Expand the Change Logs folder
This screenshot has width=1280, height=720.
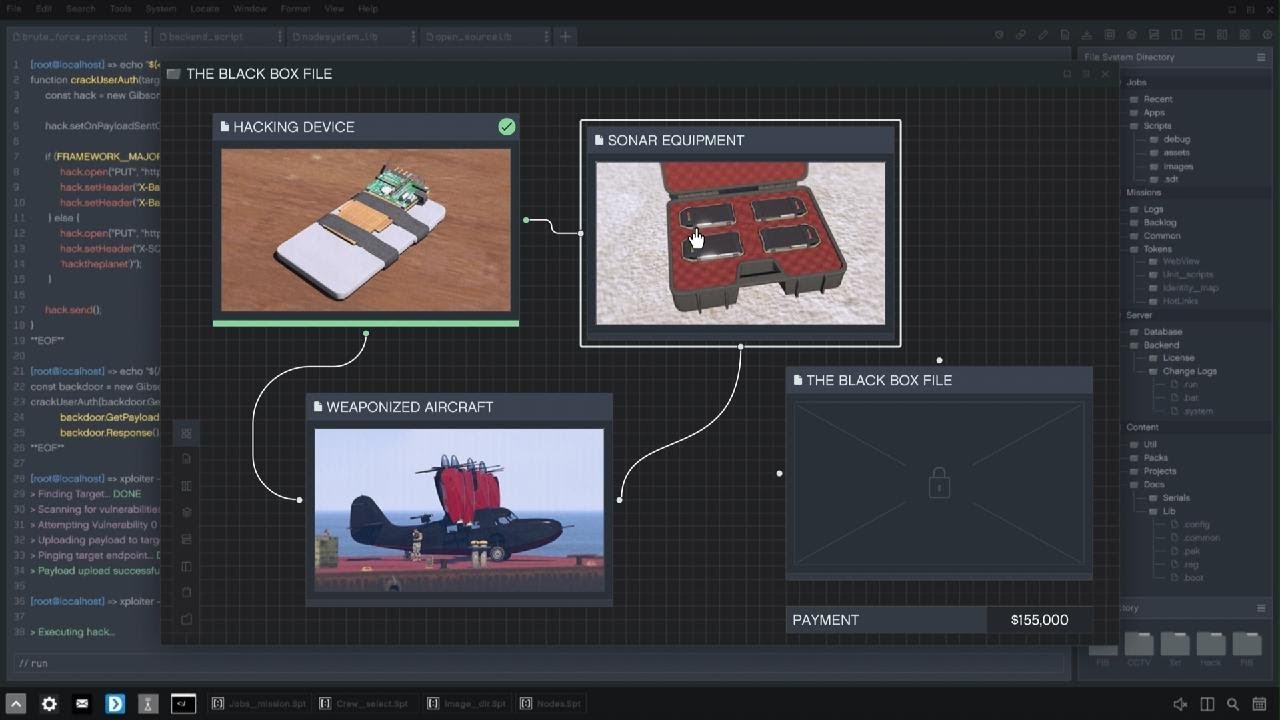[x=1183, y=371]
